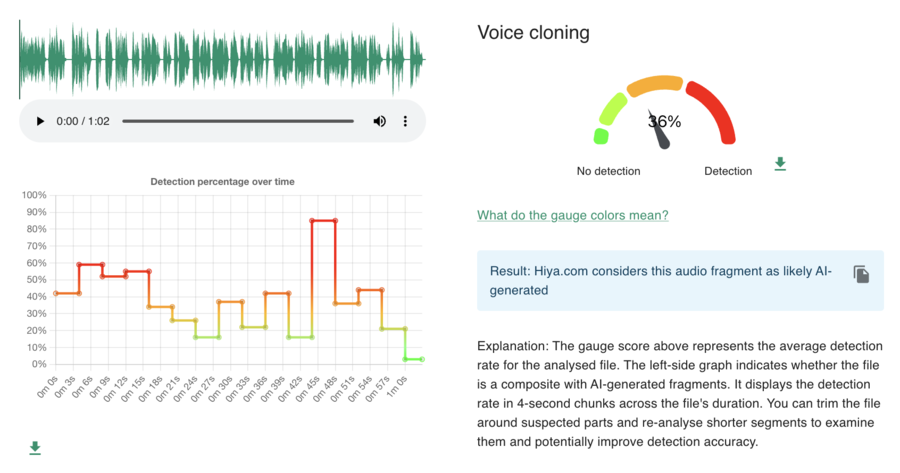Click the 'Detection percentage over time' chart title
Viewport: 900px width, 473px height.
click(x=222, y=181)
